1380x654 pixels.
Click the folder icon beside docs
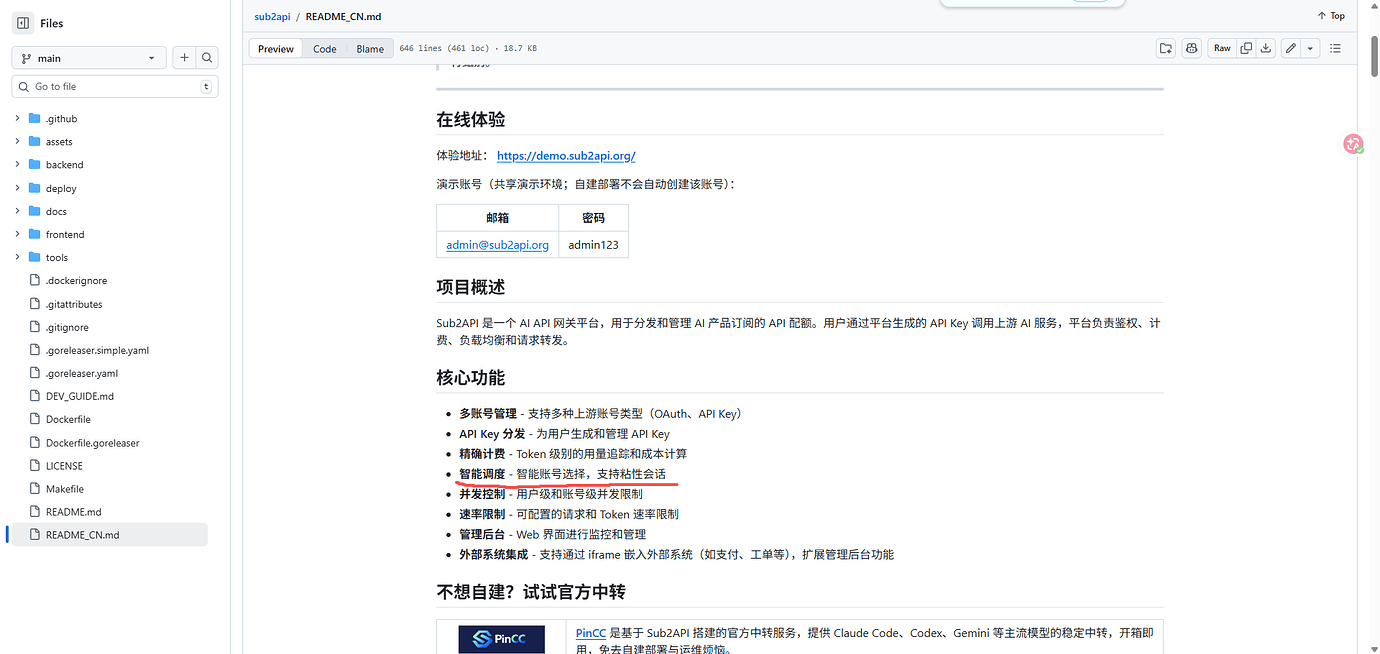(35, 211)
